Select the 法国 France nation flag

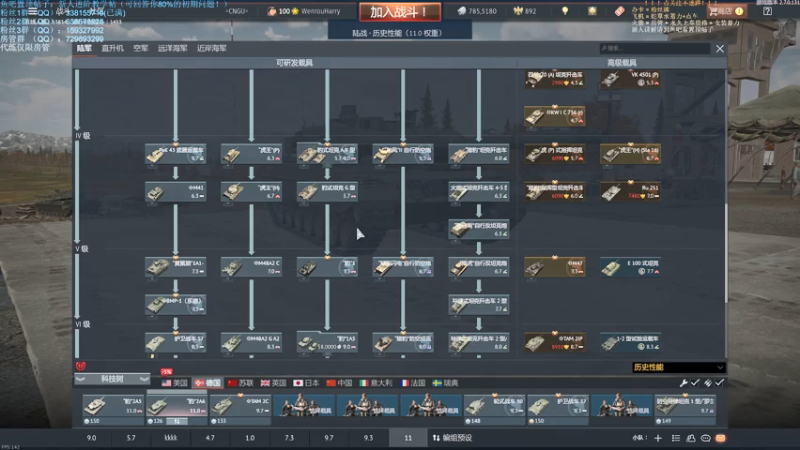click(x=412, y=383)
